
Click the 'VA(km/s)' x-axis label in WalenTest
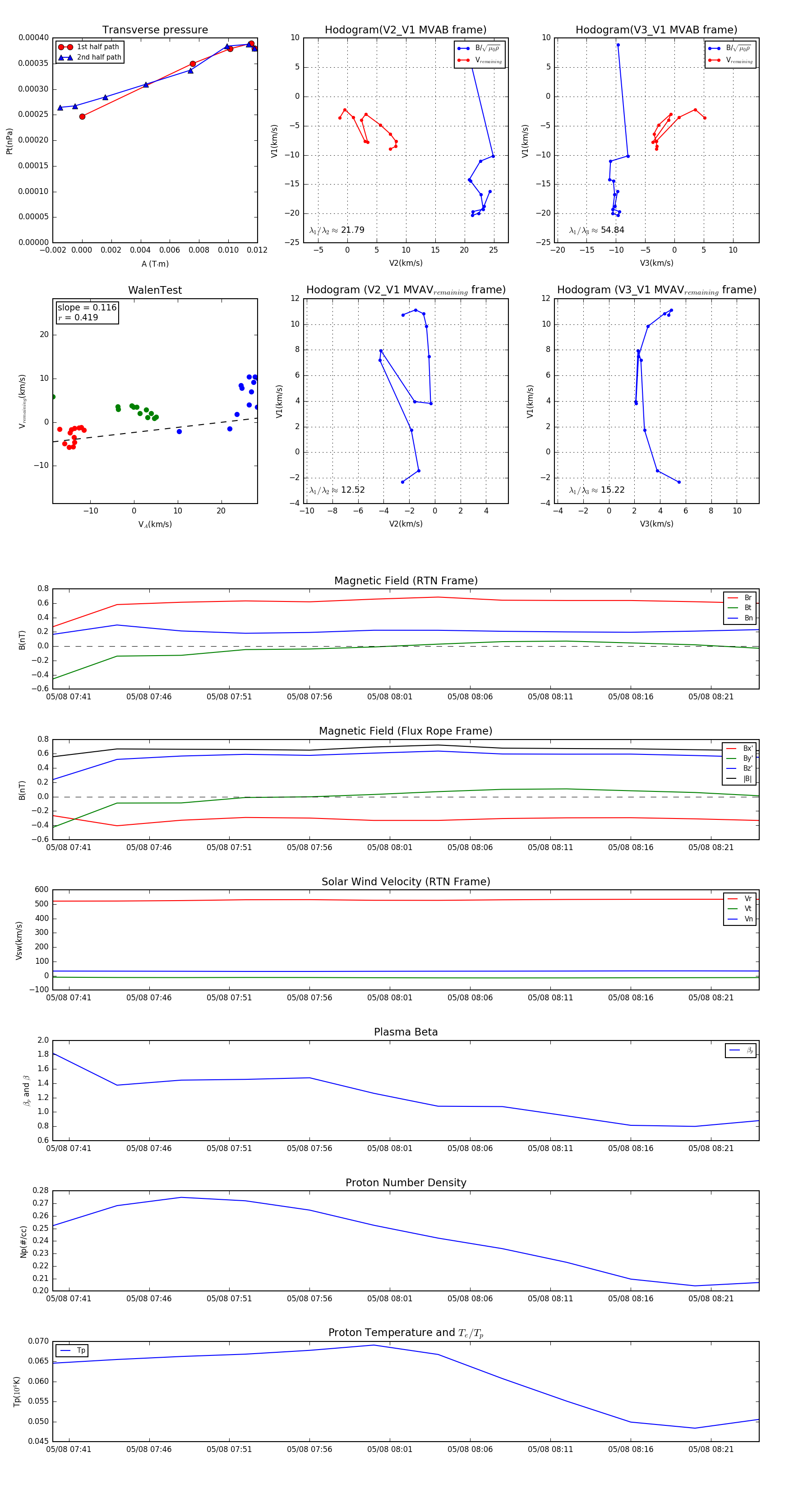[155, 524]
